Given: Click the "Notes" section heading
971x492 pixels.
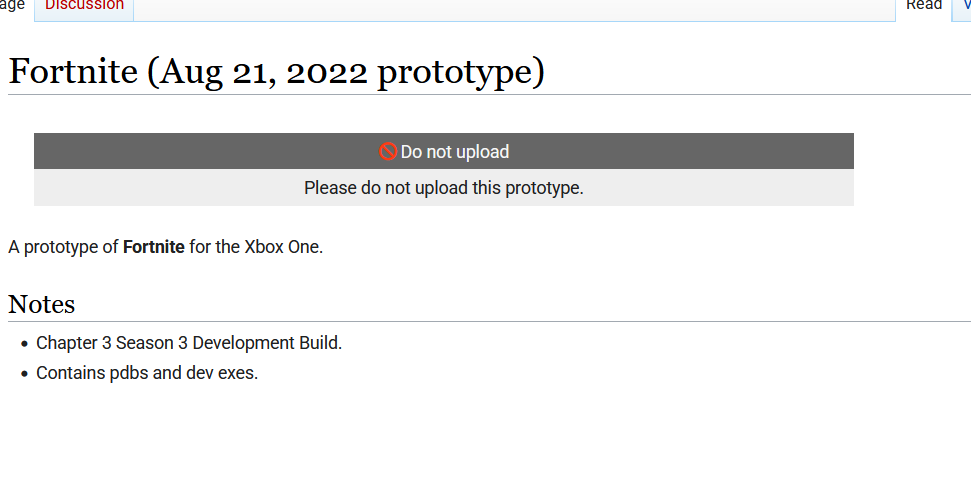Looking at the screenshot, I should click(41, 304).
